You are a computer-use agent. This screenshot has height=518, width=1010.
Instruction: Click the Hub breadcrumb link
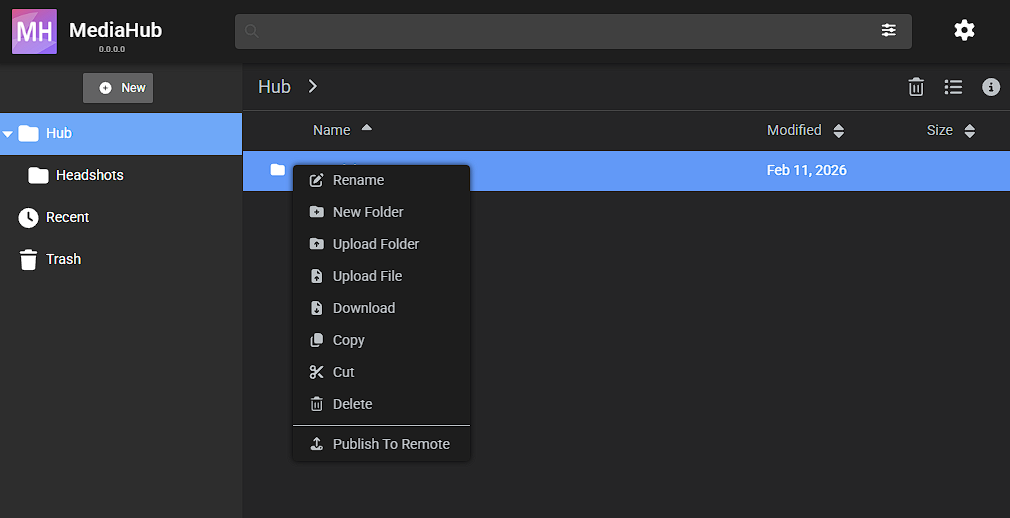(274, 87)
